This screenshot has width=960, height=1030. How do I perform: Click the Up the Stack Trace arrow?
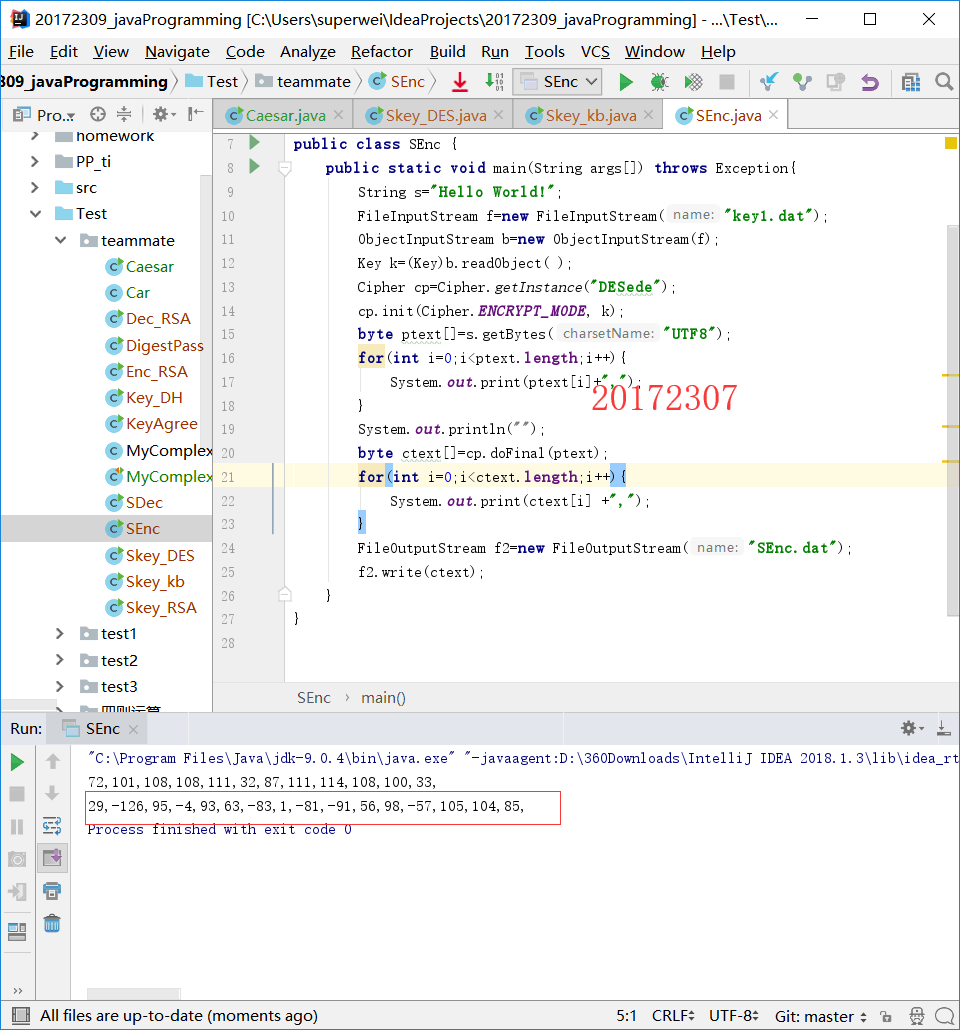pos(53,761)
